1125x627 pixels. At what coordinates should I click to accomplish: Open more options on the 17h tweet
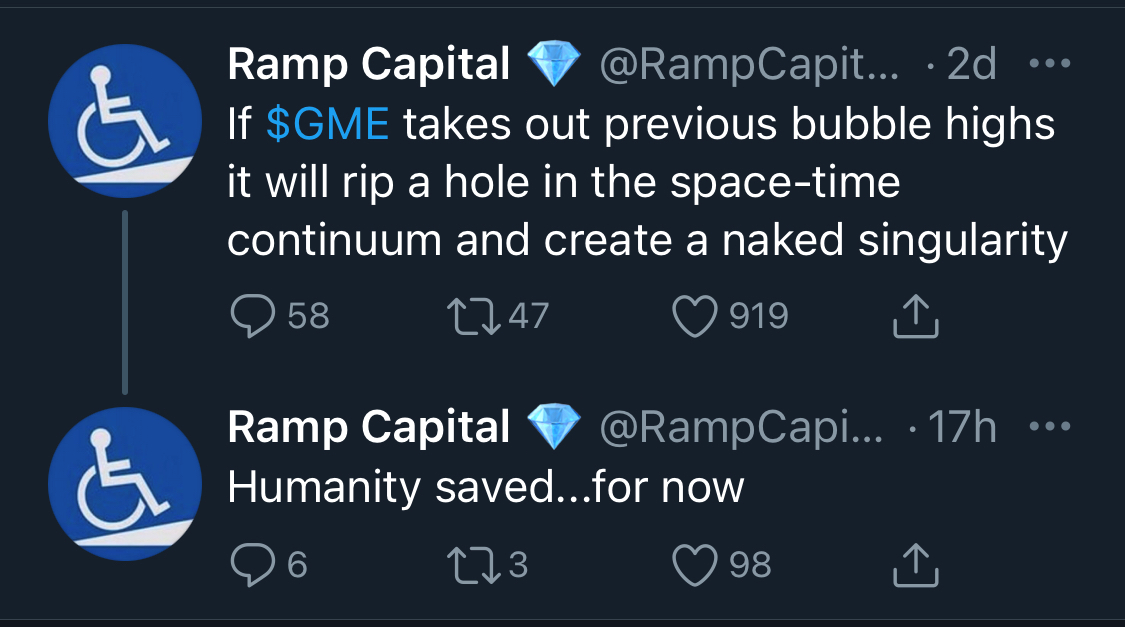(x=1049, y=427)
